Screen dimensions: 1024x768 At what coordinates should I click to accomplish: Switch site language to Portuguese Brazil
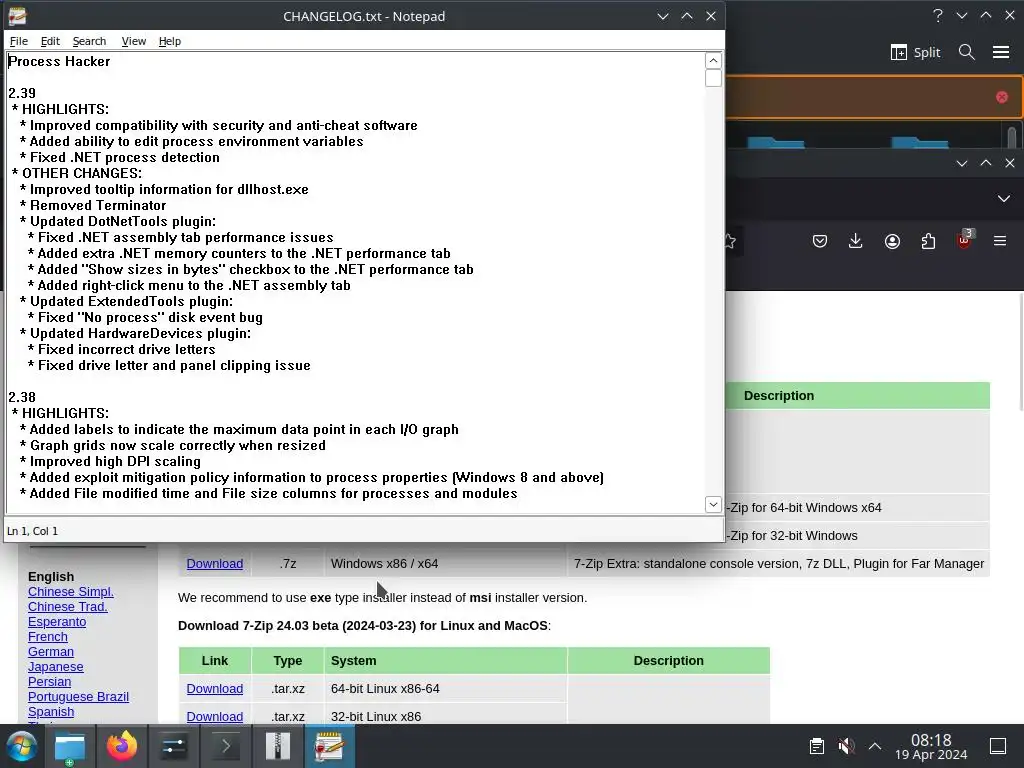(78, 697)
